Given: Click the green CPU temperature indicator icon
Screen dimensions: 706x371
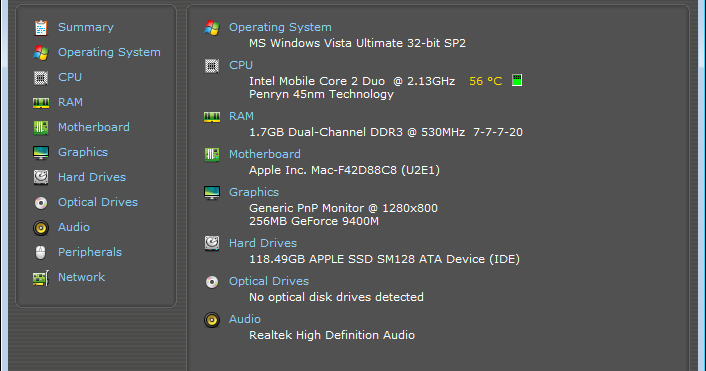Looking at the screenshot, I should (x=517, y=80).
